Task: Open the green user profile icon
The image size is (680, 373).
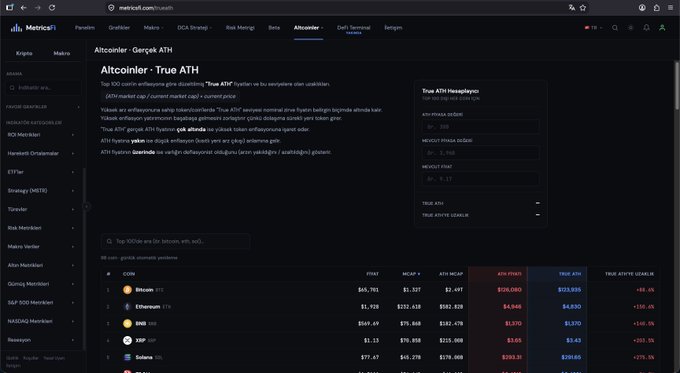Action: (x=662, y=28)
